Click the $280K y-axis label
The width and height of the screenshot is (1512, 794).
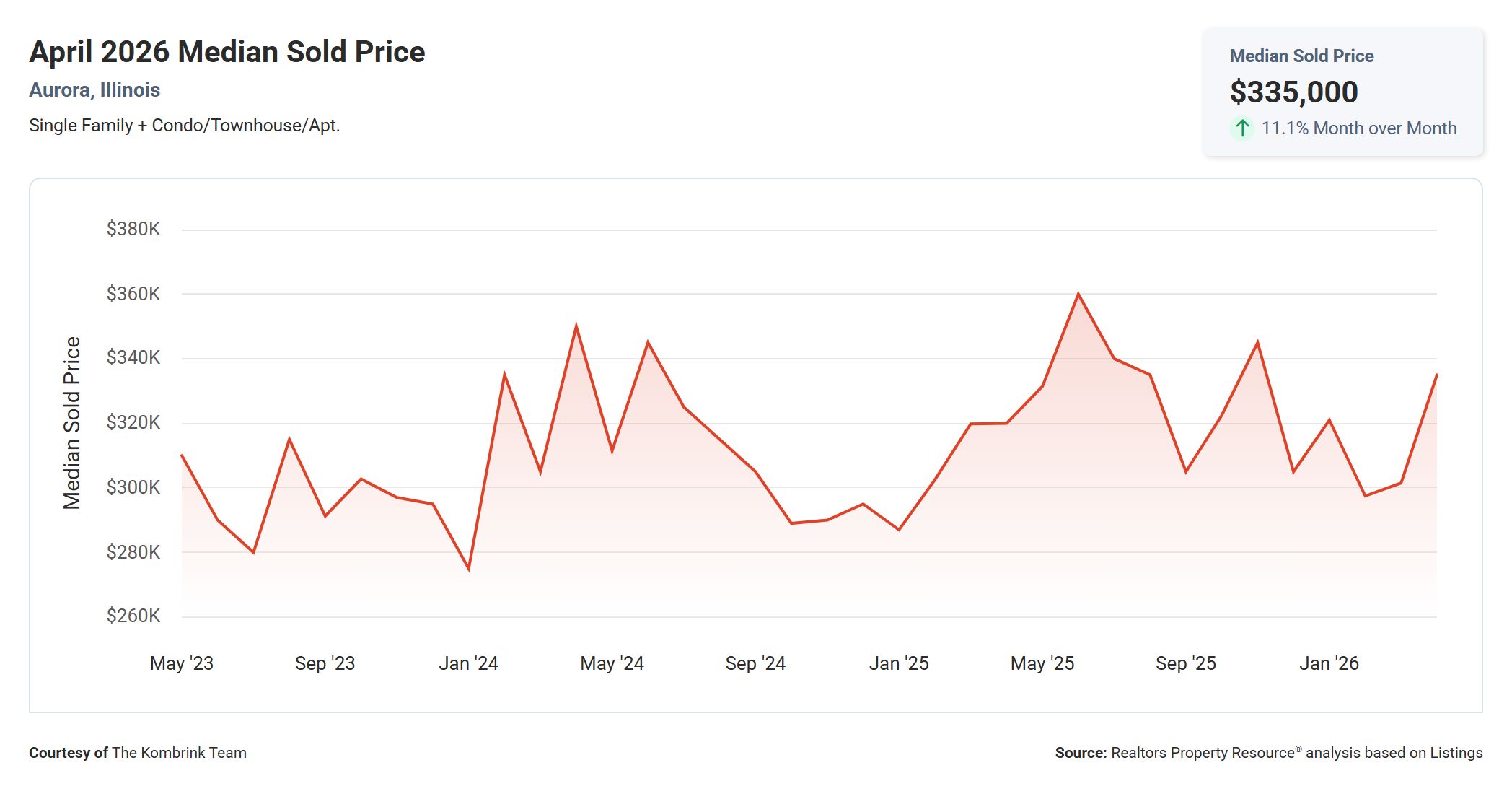[x=133, y=552]
